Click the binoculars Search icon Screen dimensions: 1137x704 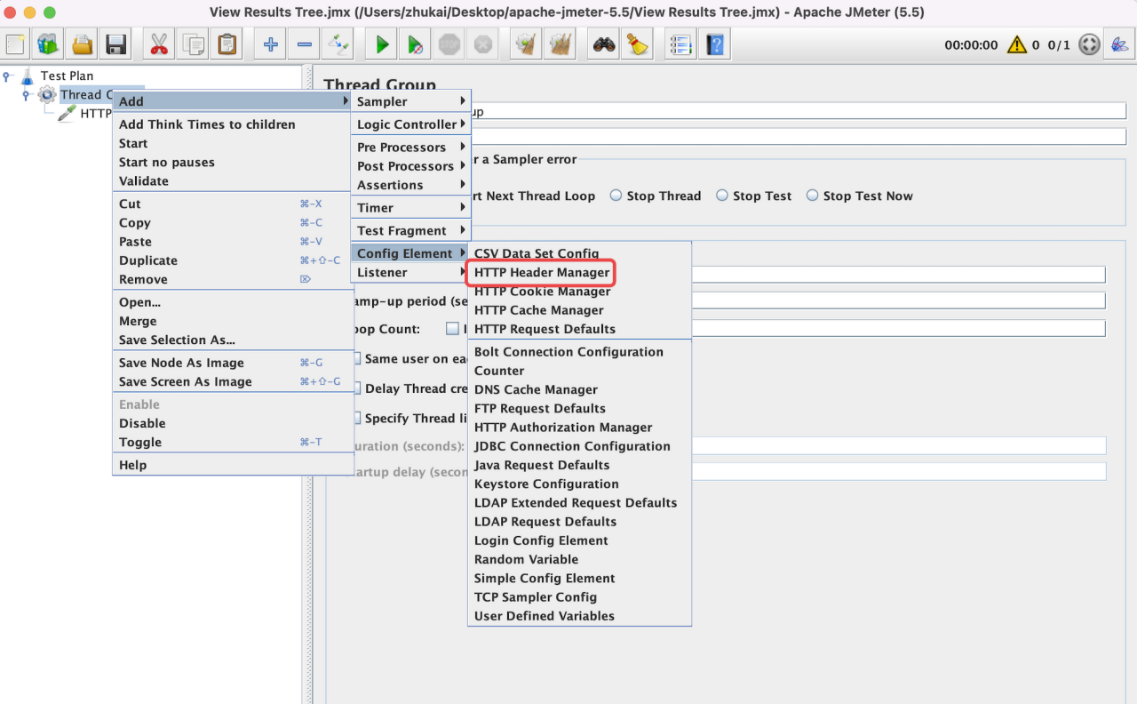pyautogui.click(x=603, y=45)
